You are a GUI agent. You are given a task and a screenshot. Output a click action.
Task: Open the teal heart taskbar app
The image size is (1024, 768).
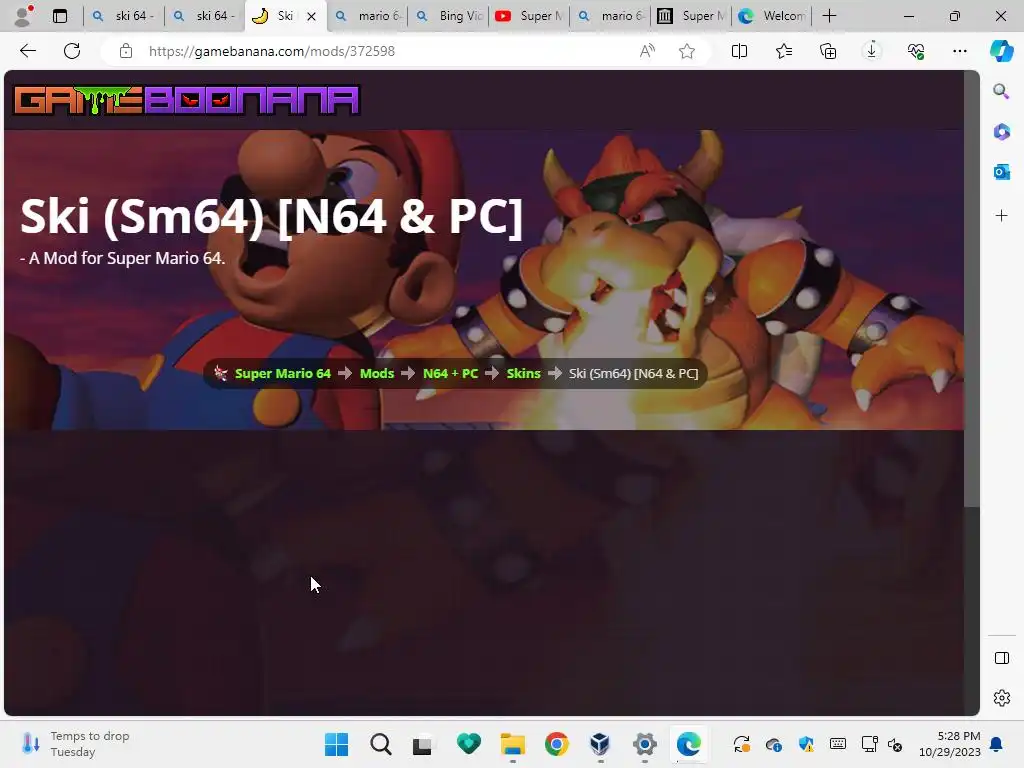(x=468, y=744)
